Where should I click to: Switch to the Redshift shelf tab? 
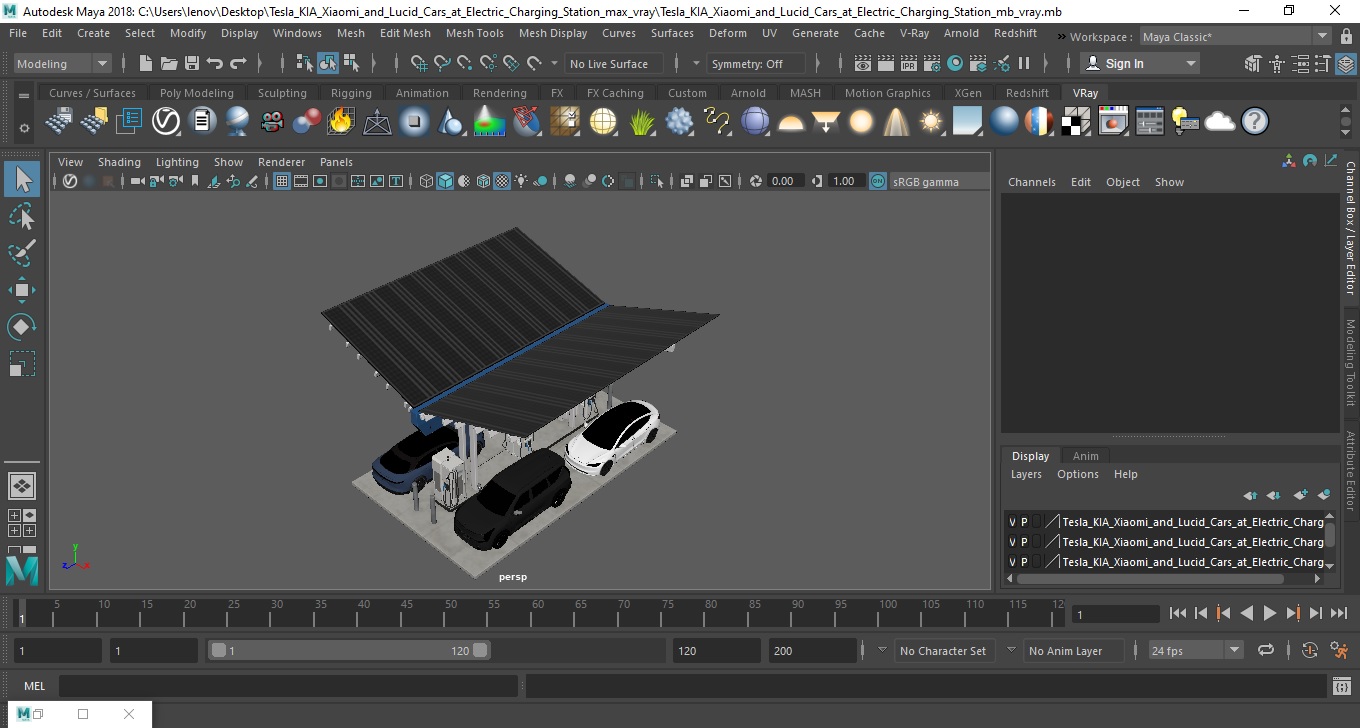click(1027, 93)
